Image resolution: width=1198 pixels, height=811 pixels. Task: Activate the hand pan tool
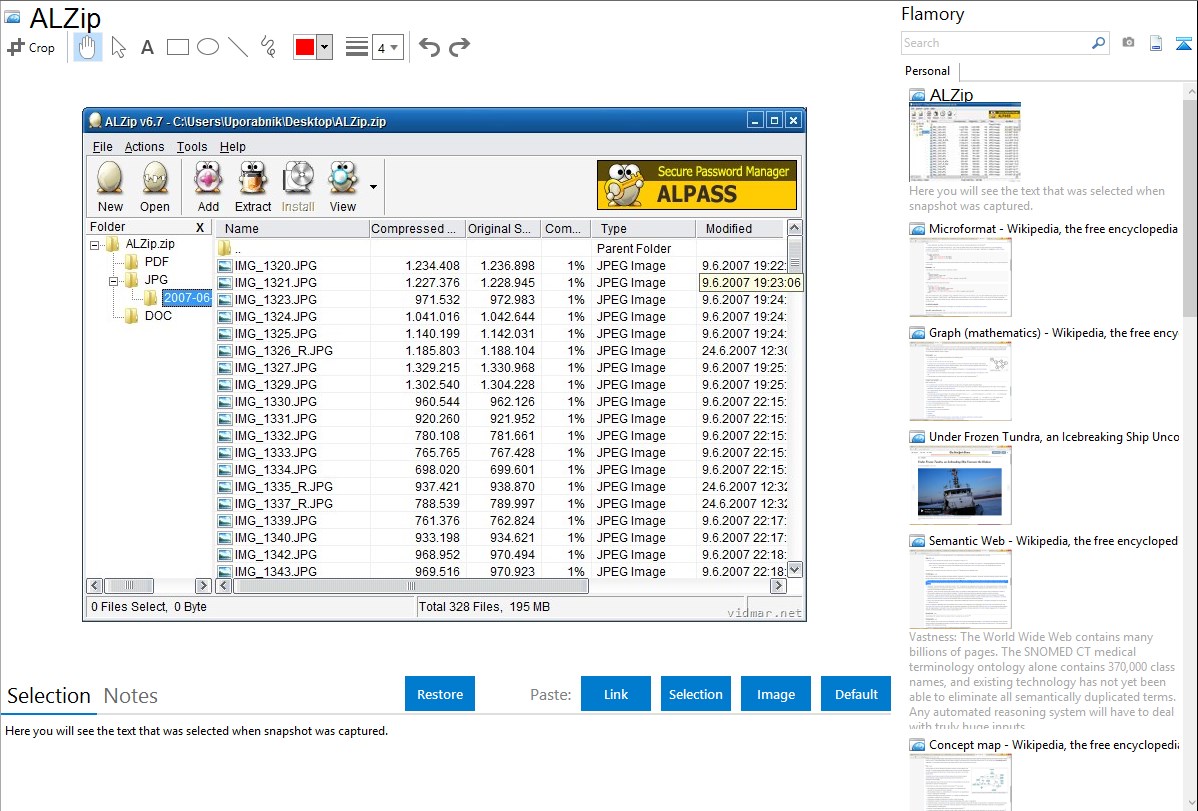coord(87,47)
